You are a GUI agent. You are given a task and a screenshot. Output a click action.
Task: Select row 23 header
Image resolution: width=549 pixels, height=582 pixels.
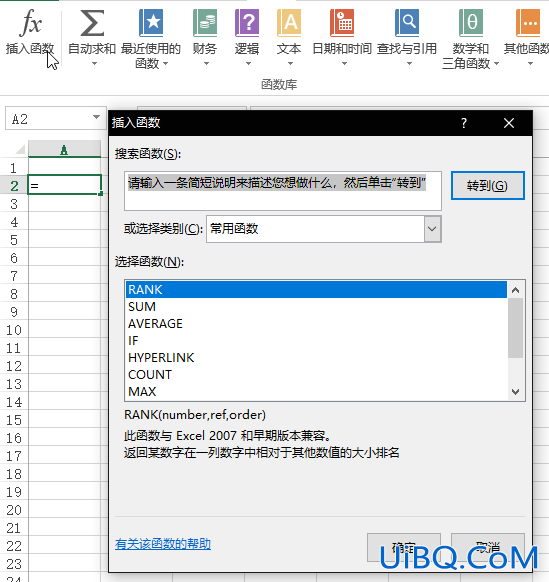14,564
